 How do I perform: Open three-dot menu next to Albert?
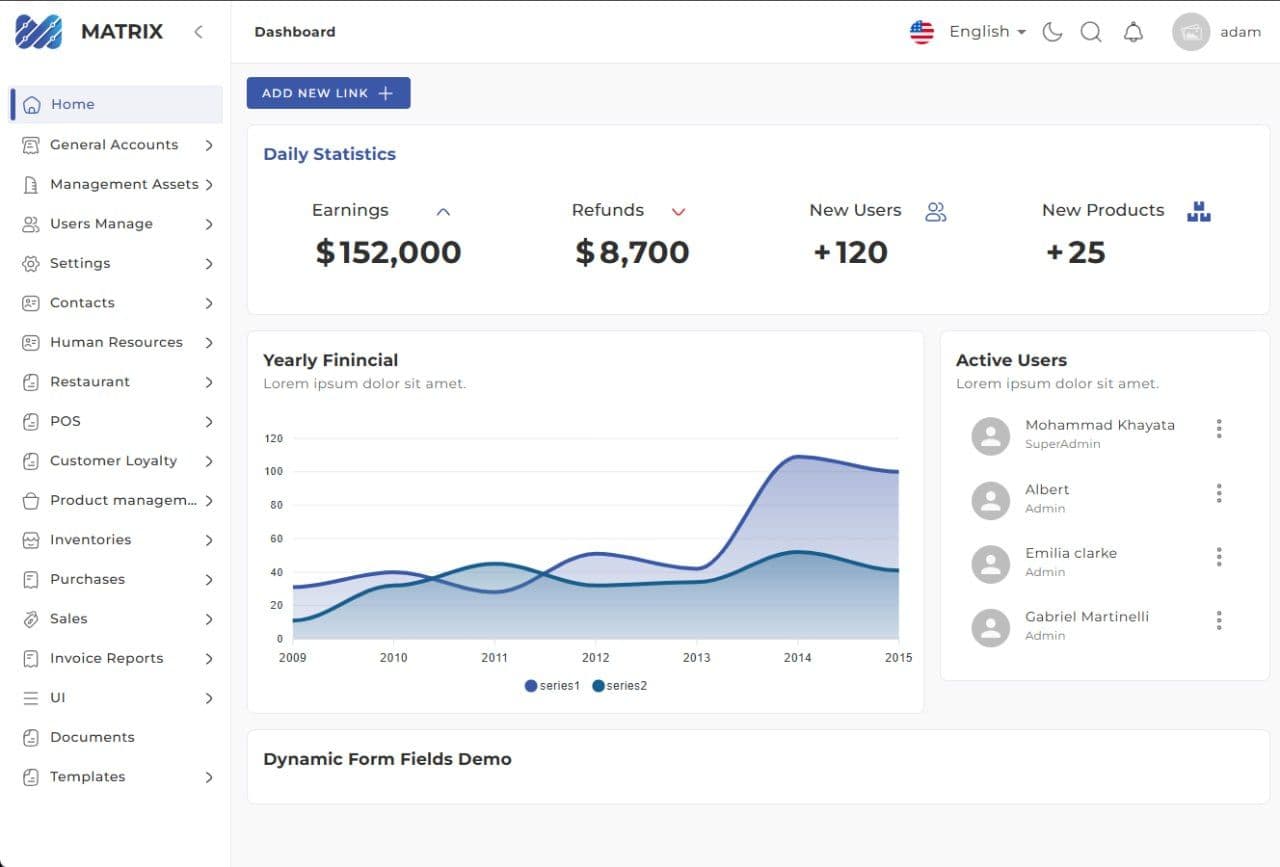click(1218, 493)
